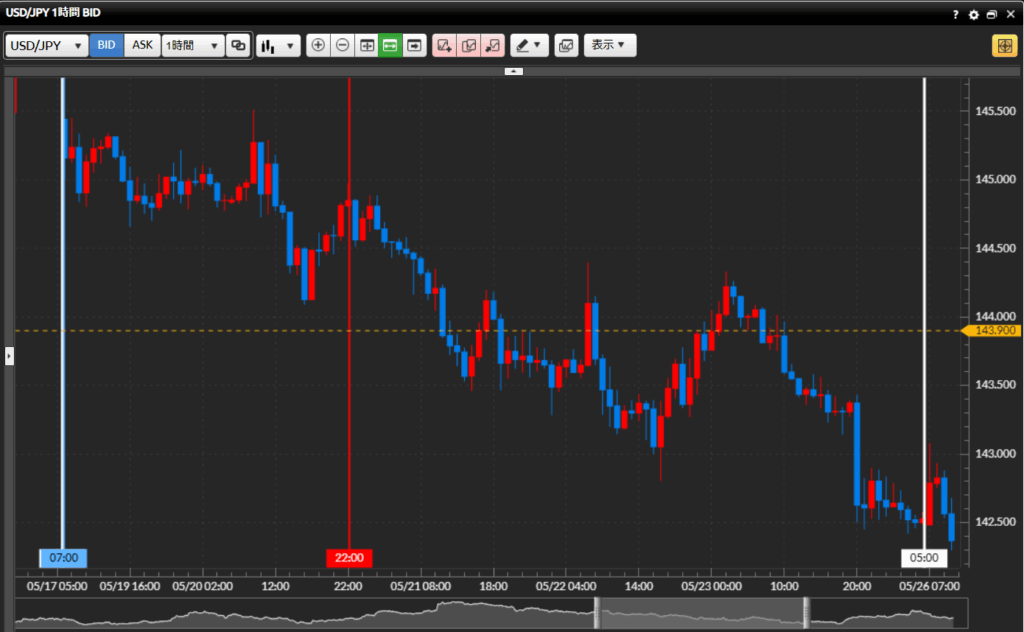Open the 1時間 timeframe dropdown
The height and width of the screenshot is (632, 1024).
[x=192, y=46]
